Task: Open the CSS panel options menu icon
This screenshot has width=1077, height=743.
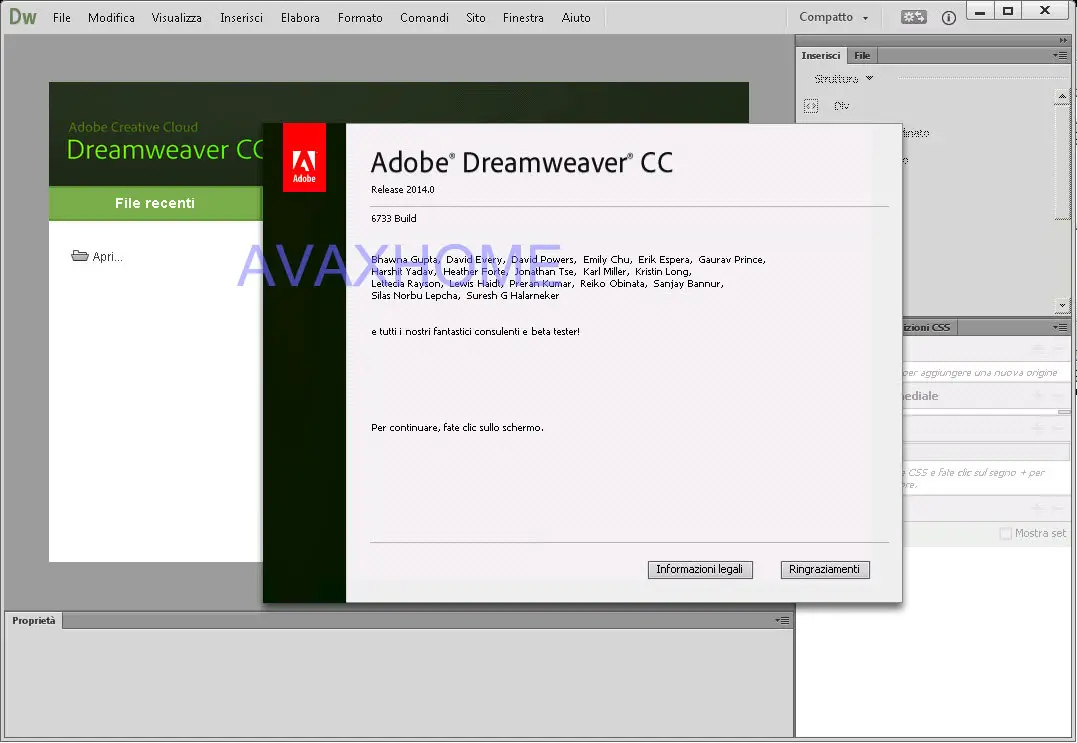Action: point(1060,328)
